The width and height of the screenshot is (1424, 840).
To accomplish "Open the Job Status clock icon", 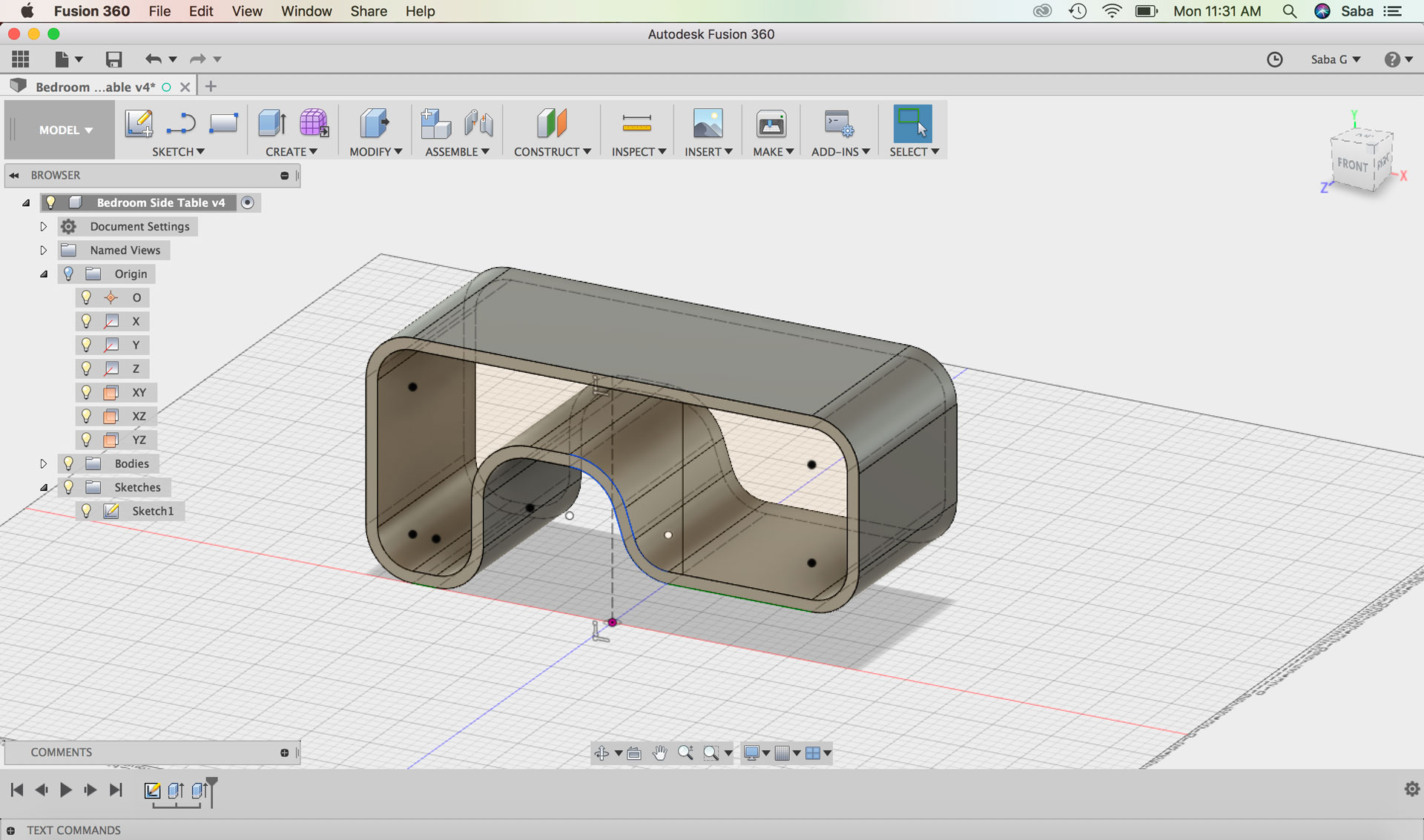I will click(x=1274, y=59).
